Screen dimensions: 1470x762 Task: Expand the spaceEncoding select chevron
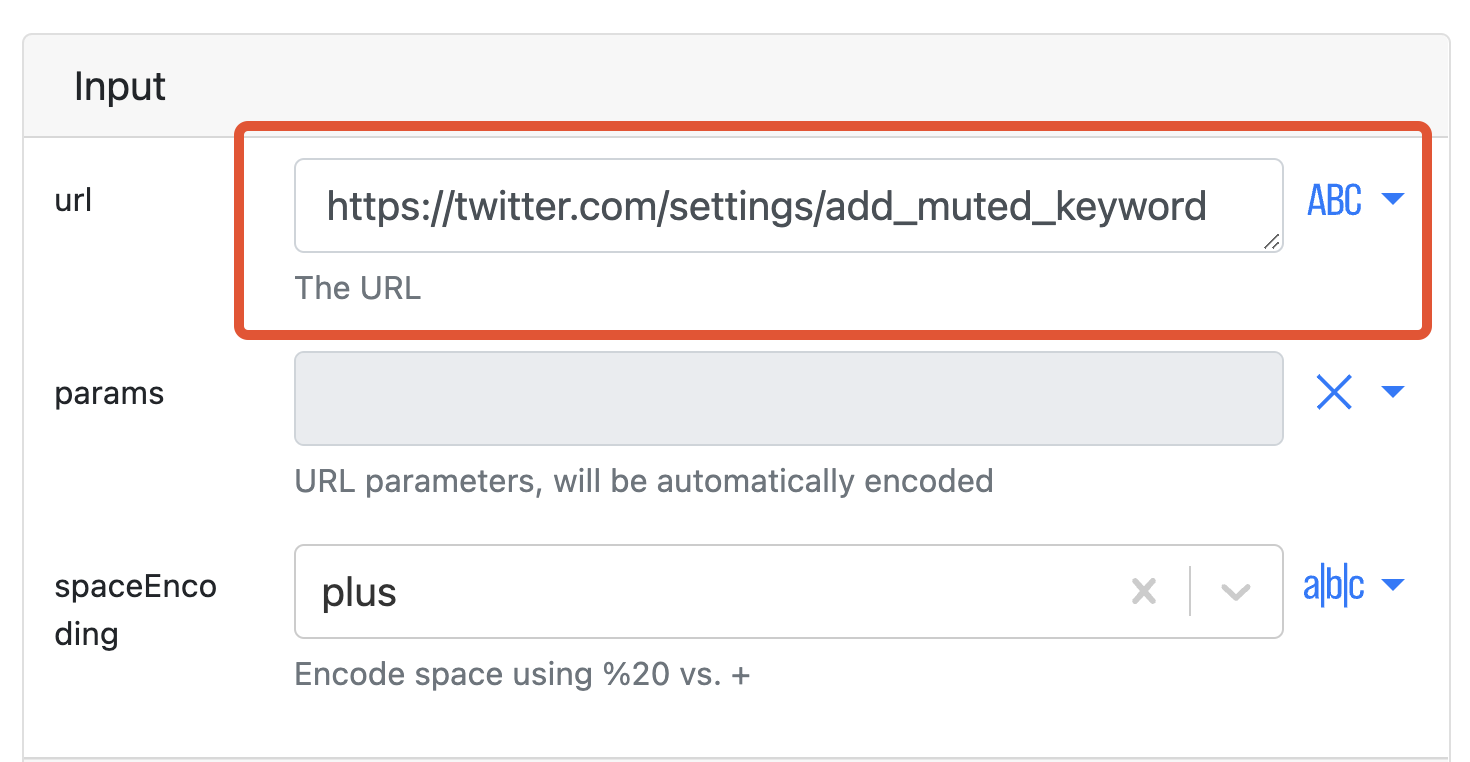pos(1236,592)
